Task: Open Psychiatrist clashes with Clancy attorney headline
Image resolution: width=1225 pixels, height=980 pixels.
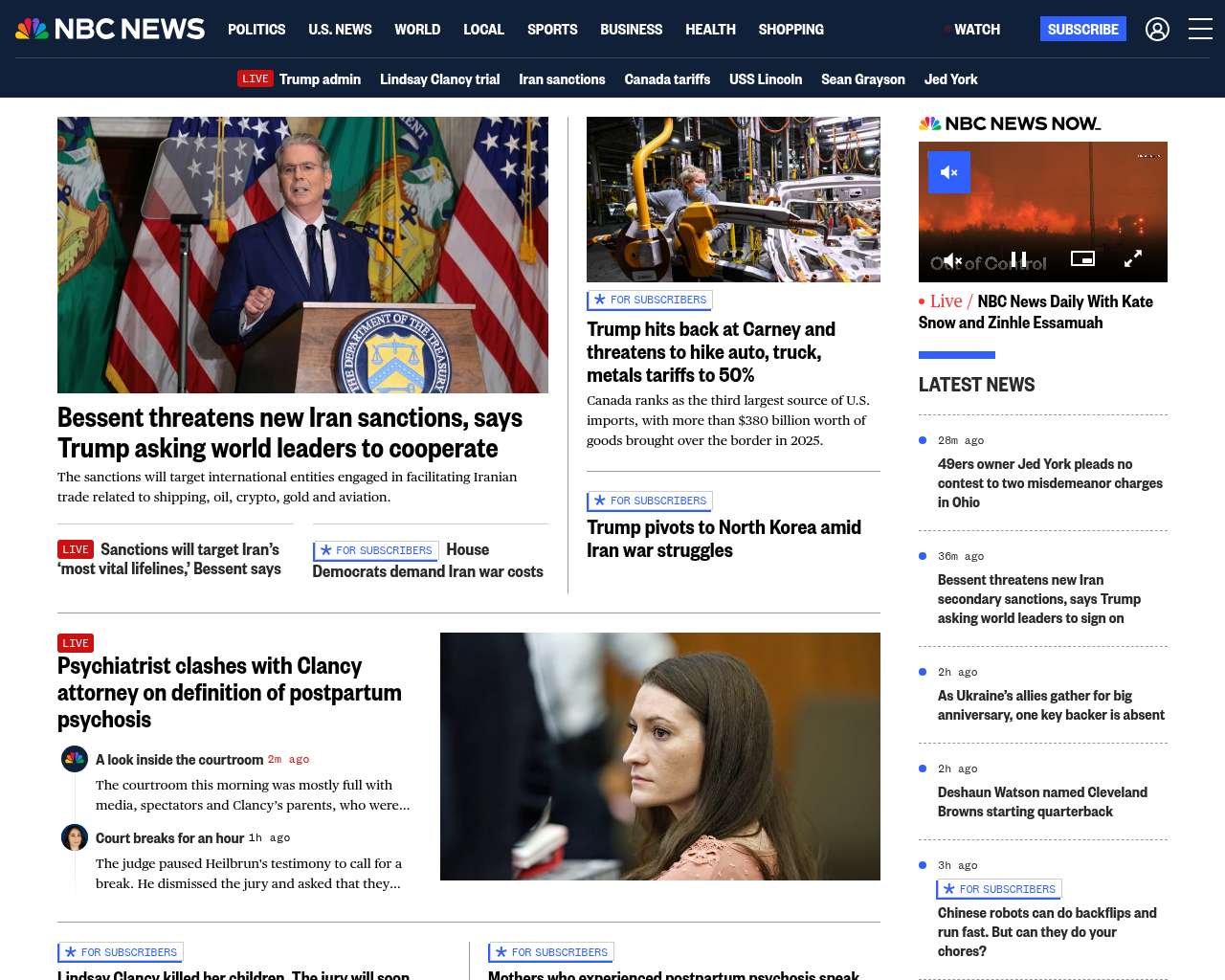Action: click(x=230, y=692)
